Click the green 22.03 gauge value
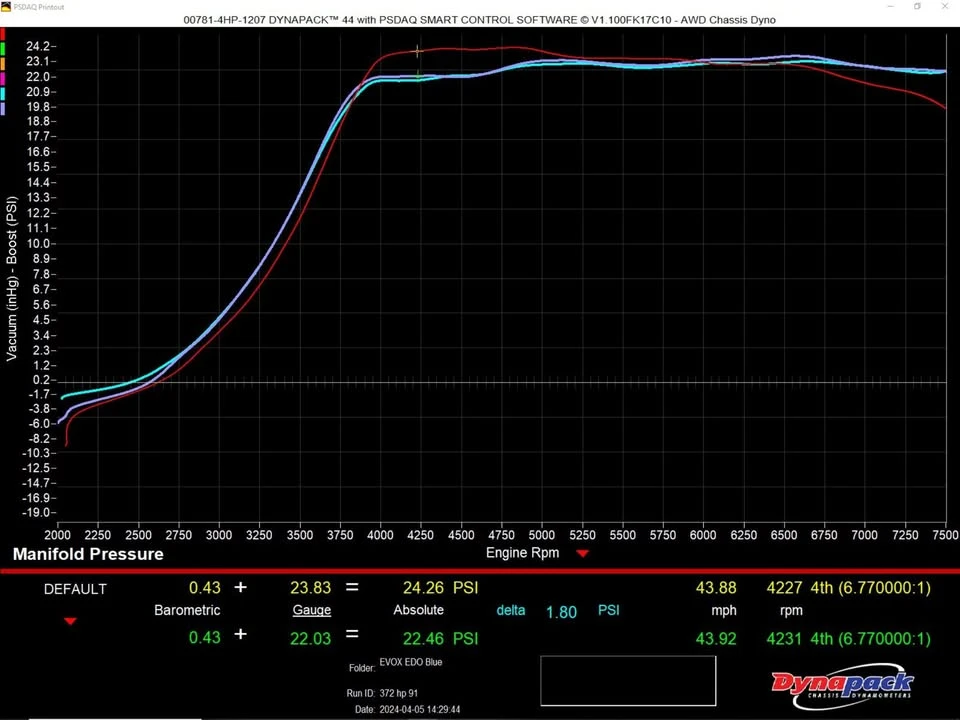The height and width of the screenshot is (720, 960). tap(310, 639)
